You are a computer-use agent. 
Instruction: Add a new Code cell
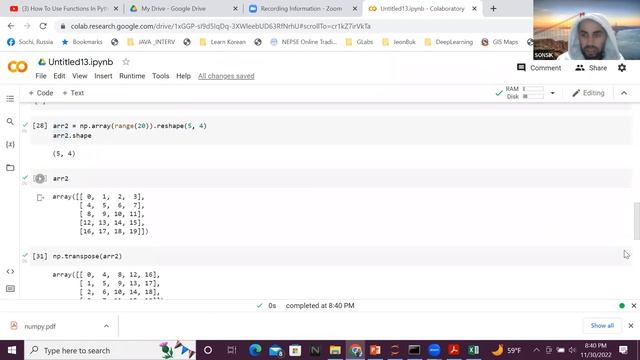(x=41, y=93)
